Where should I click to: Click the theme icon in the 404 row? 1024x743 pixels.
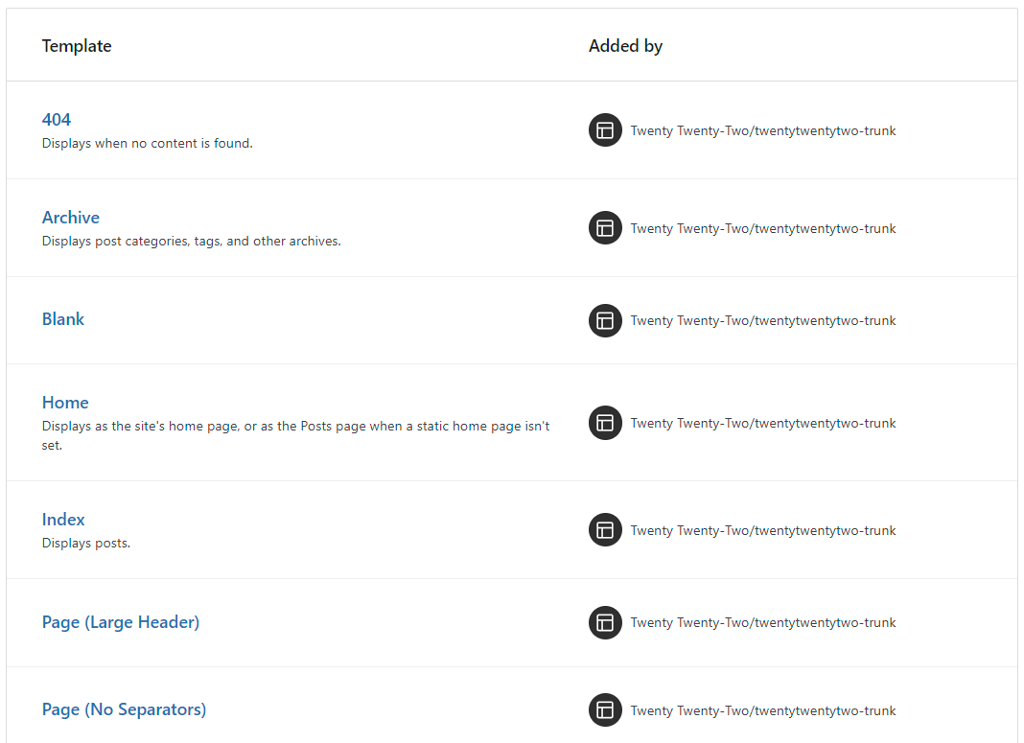coord(605,130)
